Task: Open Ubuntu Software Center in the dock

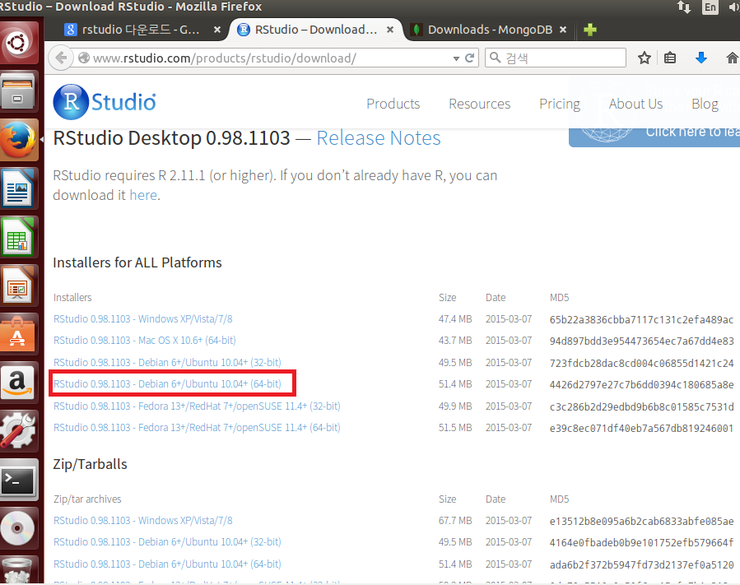Action: pyautogui.click(x=20, y=335)
